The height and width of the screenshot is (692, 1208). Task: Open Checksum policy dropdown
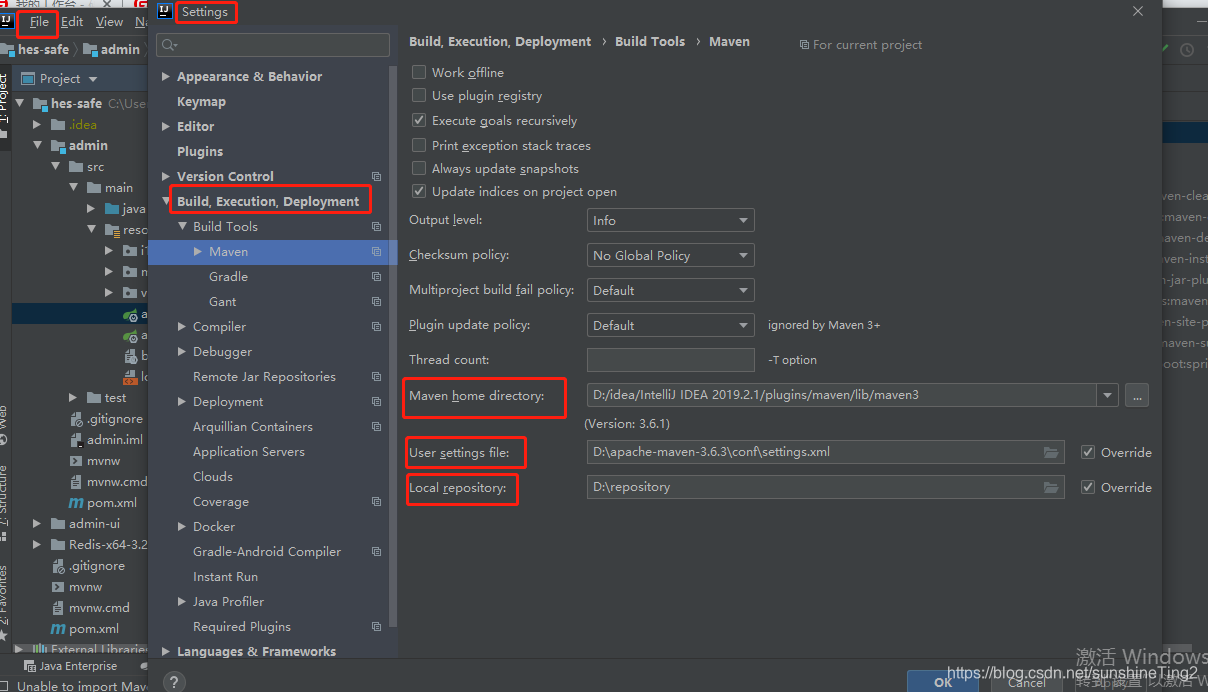click(x=670, y=255)
